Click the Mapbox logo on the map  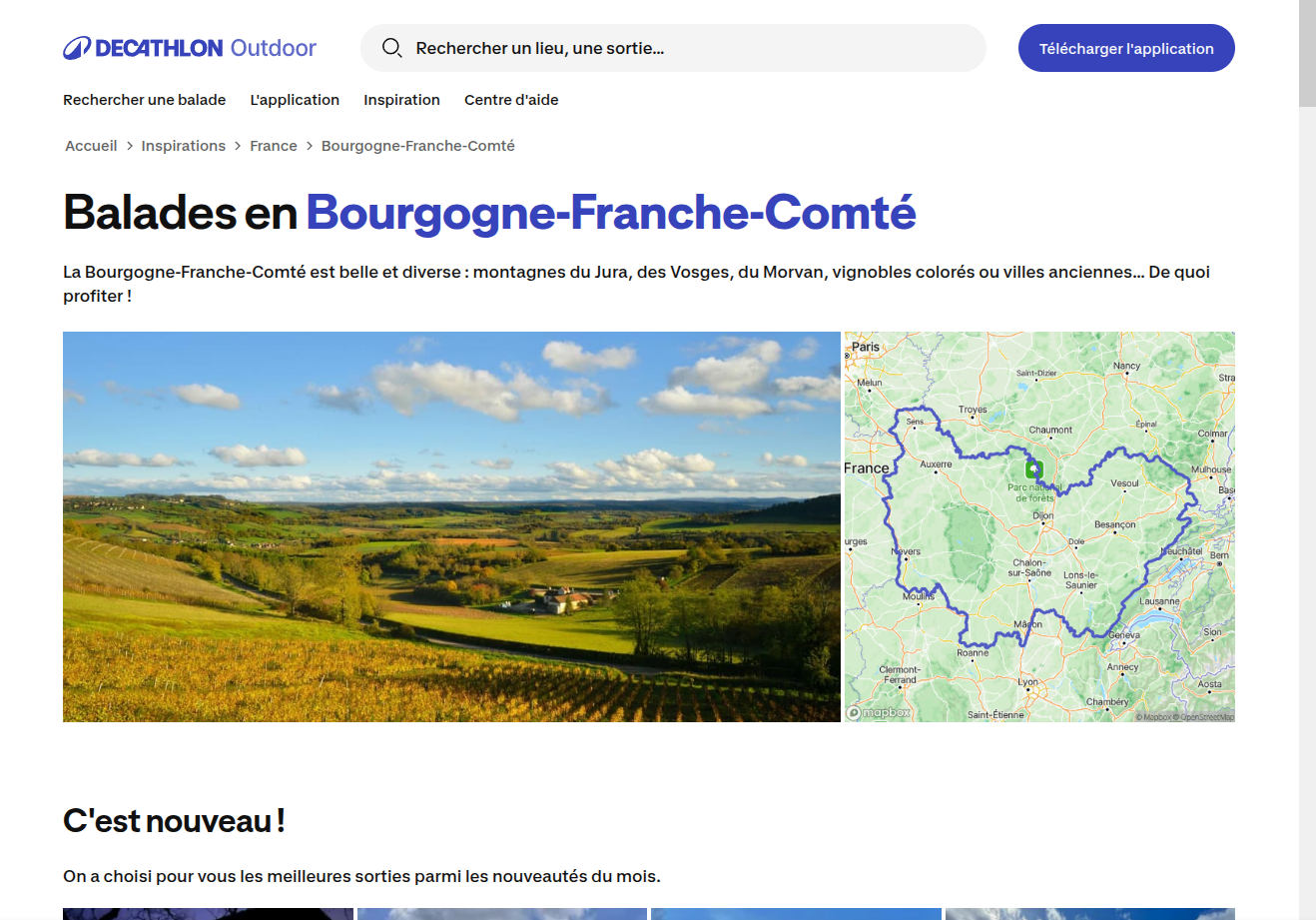[x=879, y=712]
